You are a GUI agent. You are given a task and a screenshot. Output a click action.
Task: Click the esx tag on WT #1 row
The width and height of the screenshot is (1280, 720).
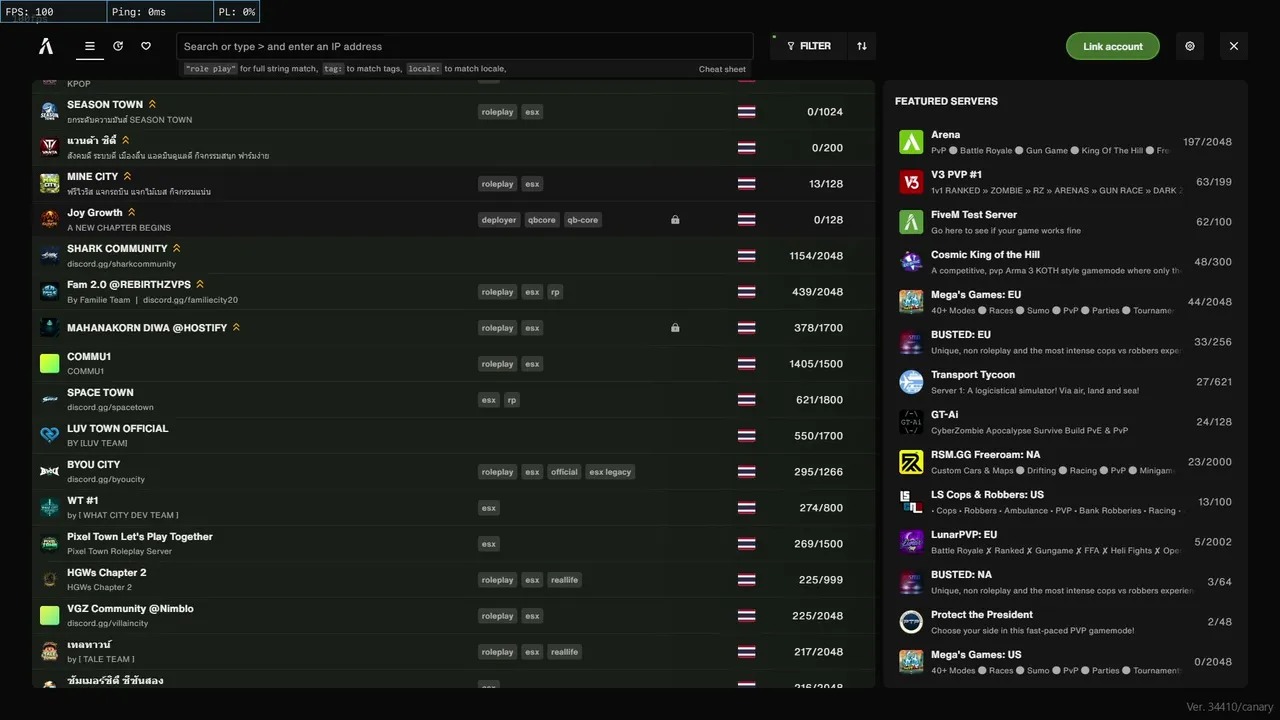(x=488, y=508)
